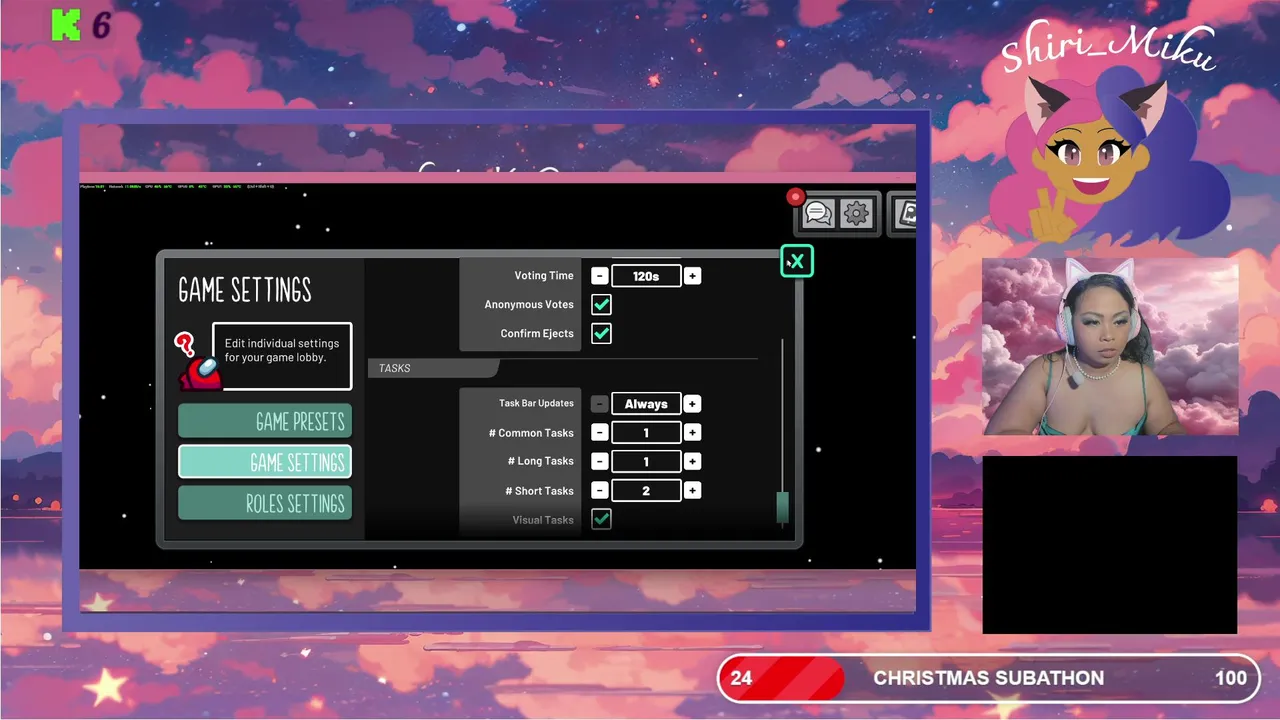The height and width of the screenshot is (720, 1280).
Task: Click the Confirm Ejects label
Action: click(537, 334)
